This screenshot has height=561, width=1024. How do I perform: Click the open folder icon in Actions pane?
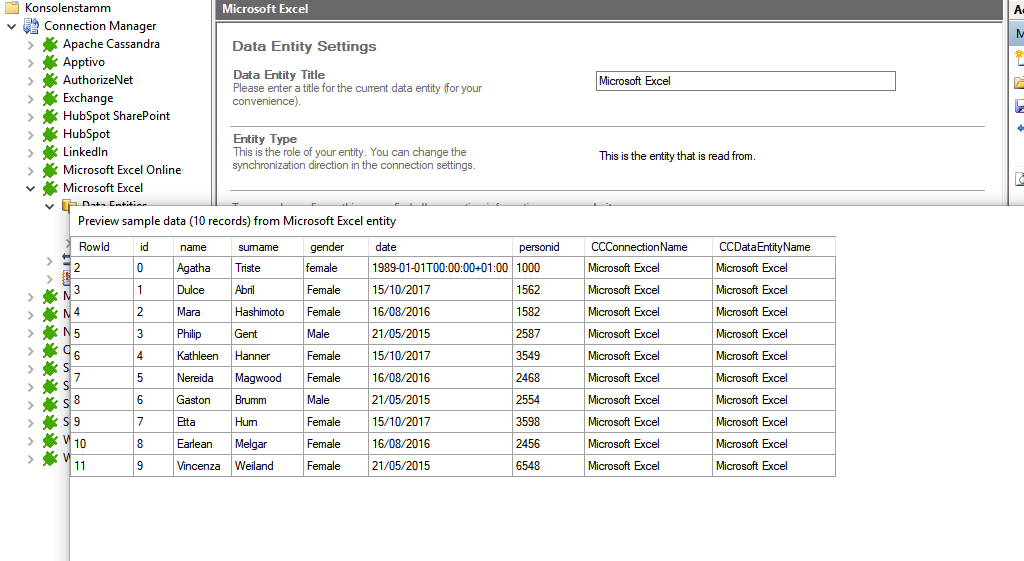pos(1019,83)
